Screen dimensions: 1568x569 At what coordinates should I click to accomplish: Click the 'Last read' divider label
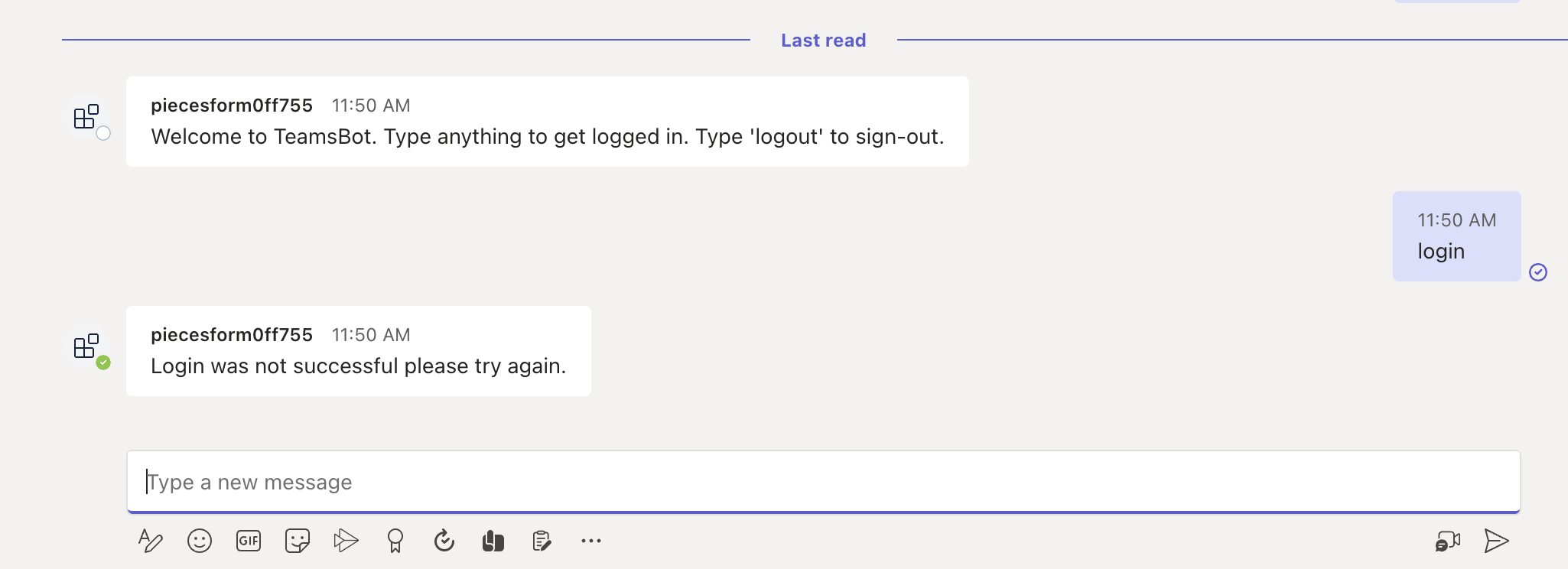point(823,40)
